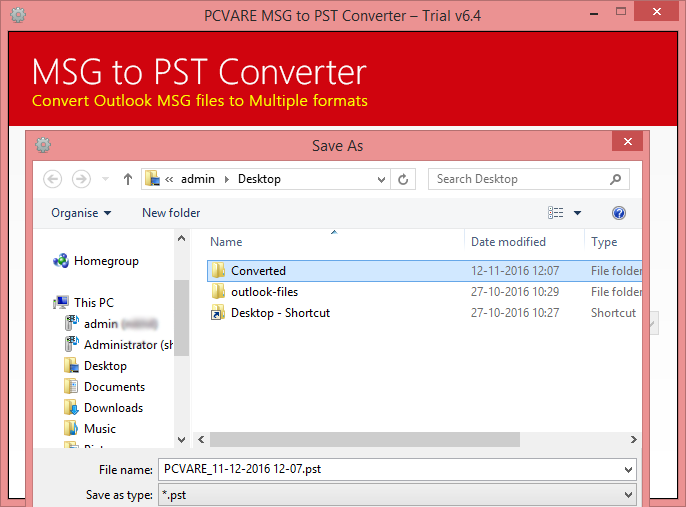Change view using the view icon
Viewport: 686px width, 507px height.
(x=555, y=213)
